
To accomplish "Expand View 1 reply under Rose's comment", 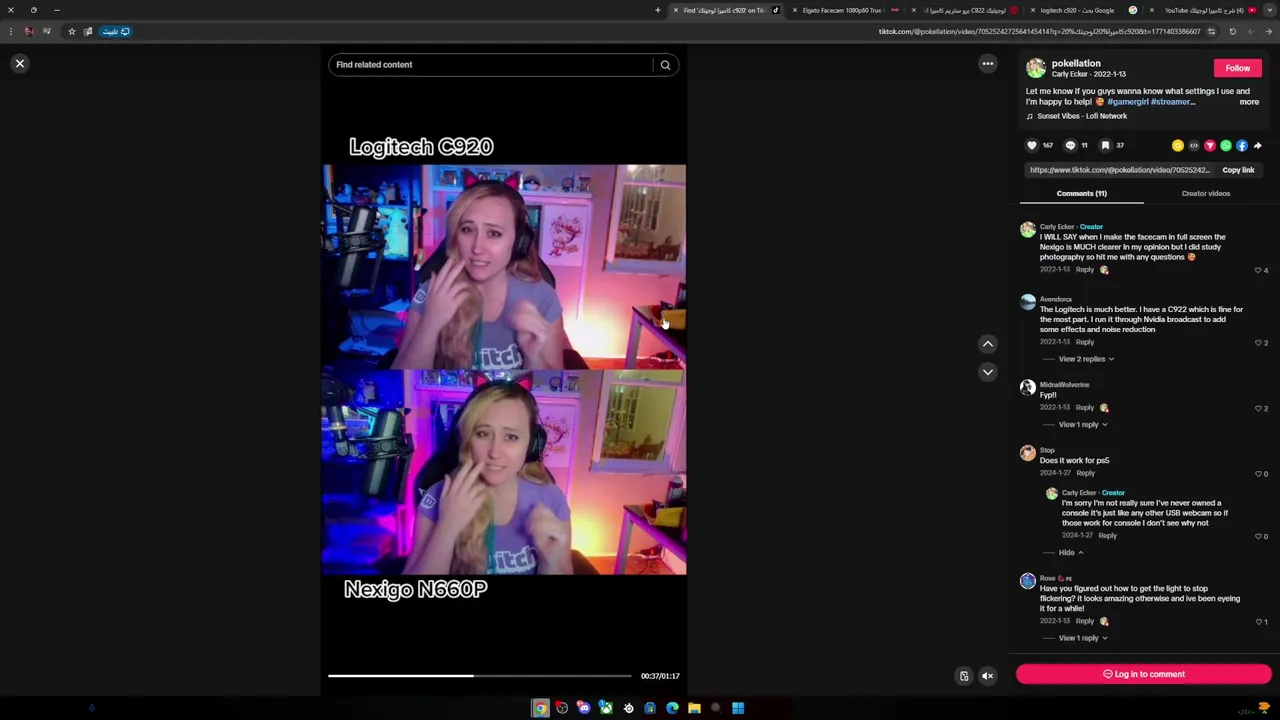I will 1083,638.
